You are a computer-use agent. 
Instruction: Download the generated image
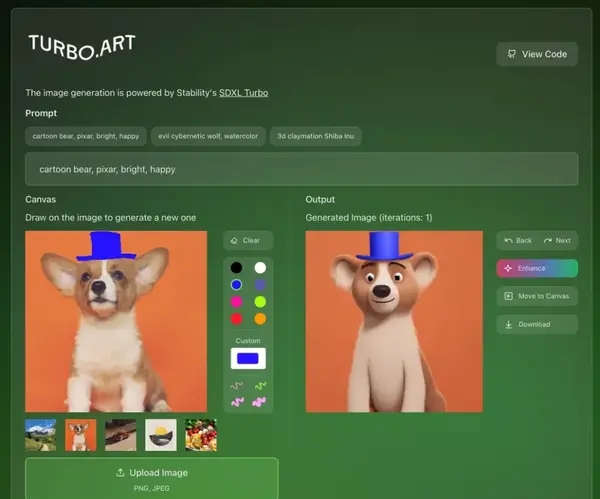(537, 324)
